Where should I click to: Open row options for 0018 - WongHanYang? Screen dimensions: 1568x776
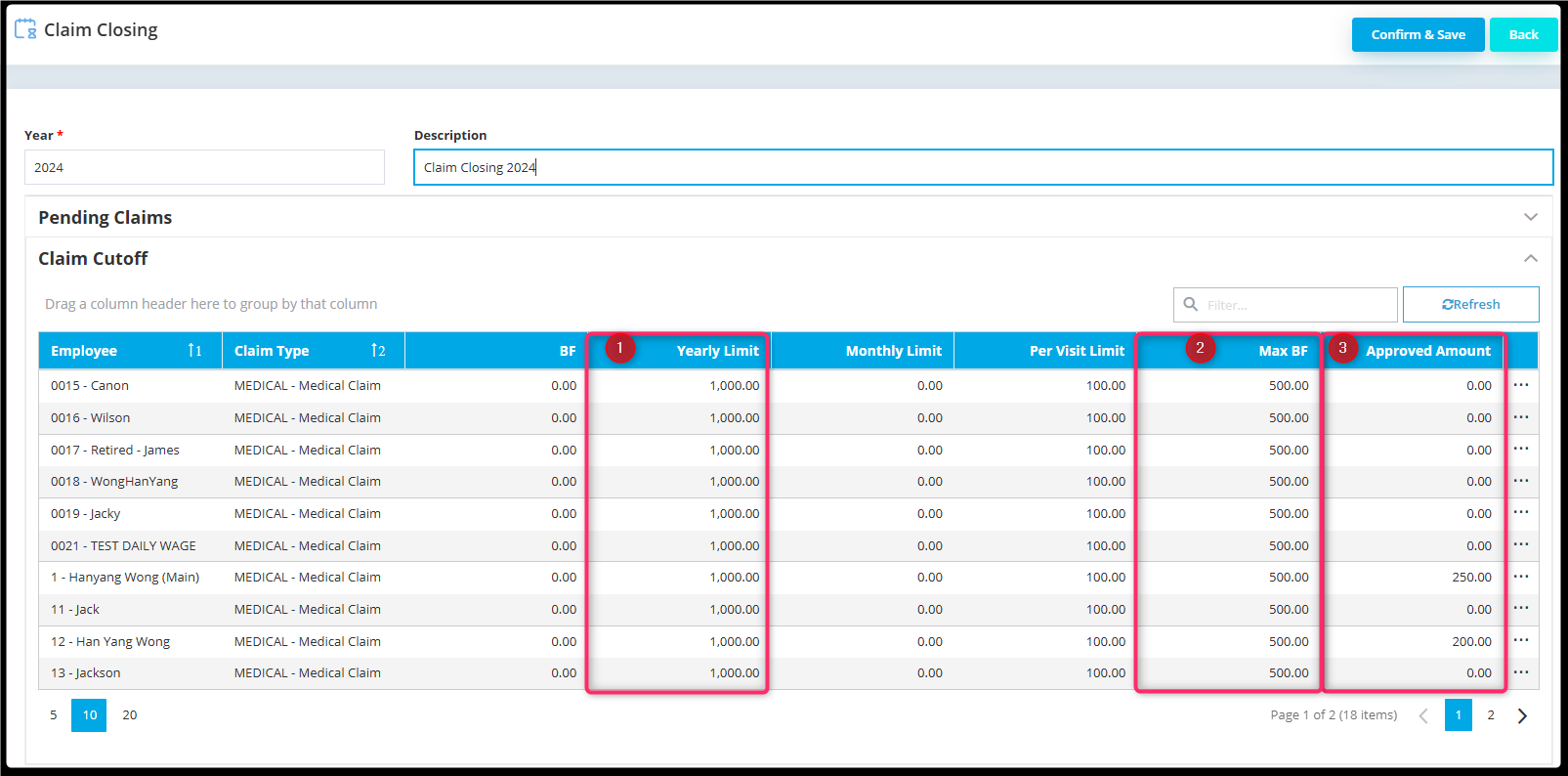click(1521, 481)
